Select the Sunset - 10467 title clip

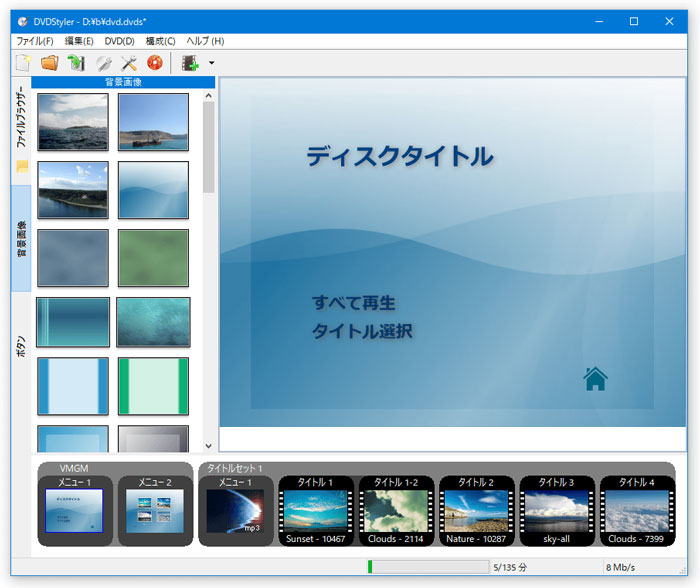[315, 511]
